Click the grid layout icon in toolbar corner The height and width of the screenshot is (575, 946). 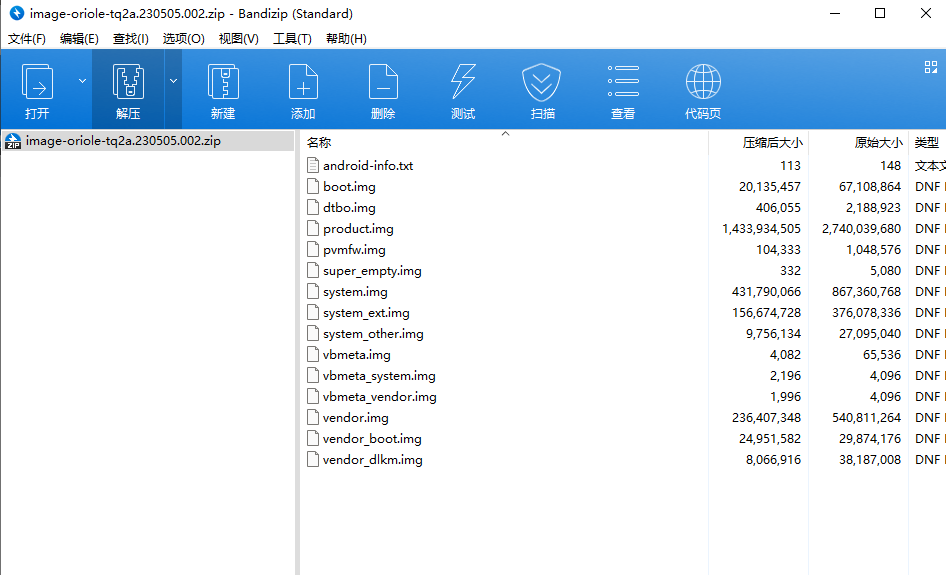tap(931, 67)
